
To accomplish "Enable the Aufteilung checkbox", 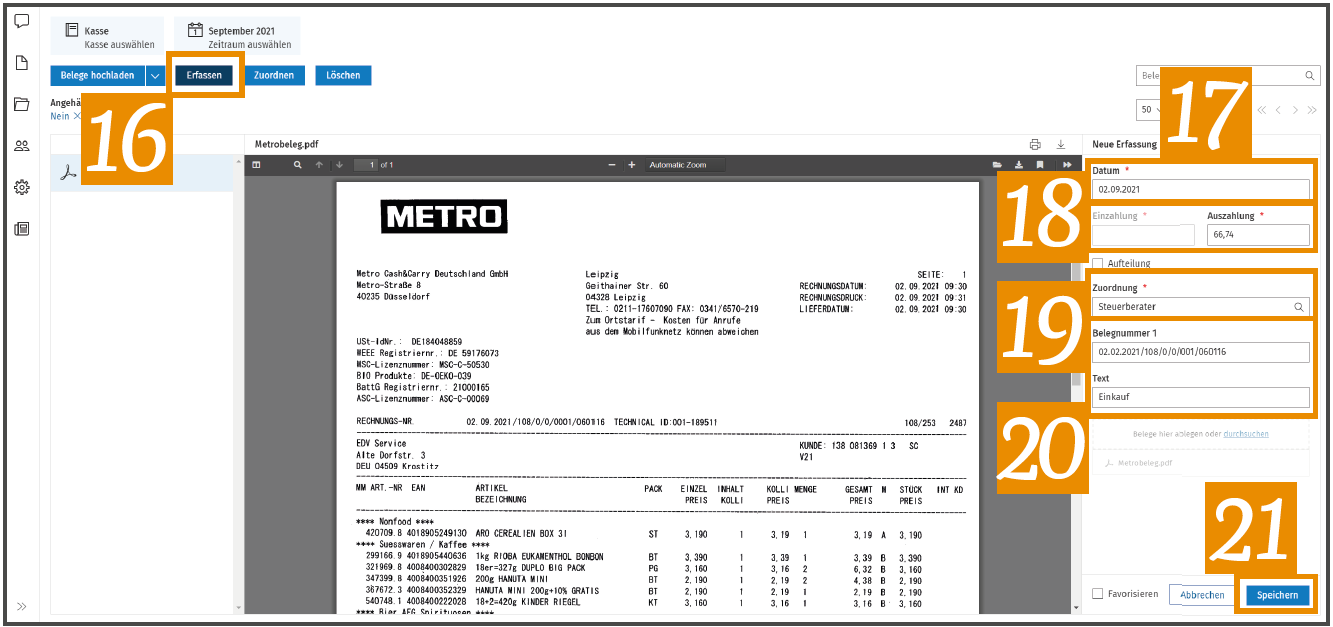I will point(1097,264).
